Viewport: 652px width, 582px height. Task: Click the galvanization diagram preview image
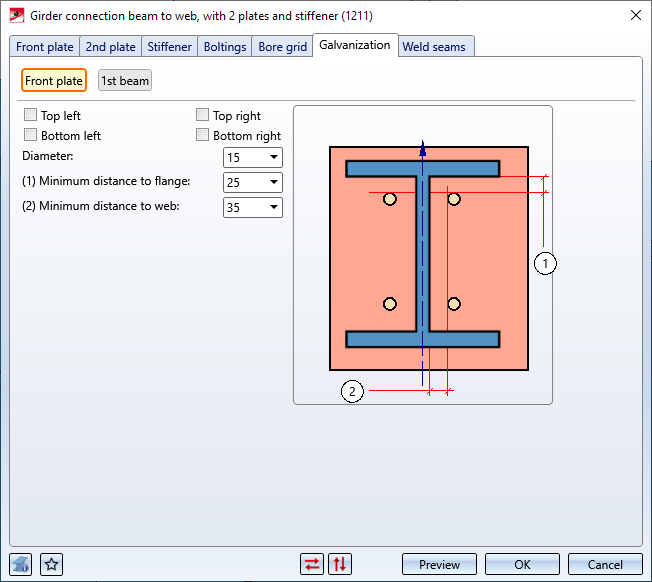click(x=423, y=255)
